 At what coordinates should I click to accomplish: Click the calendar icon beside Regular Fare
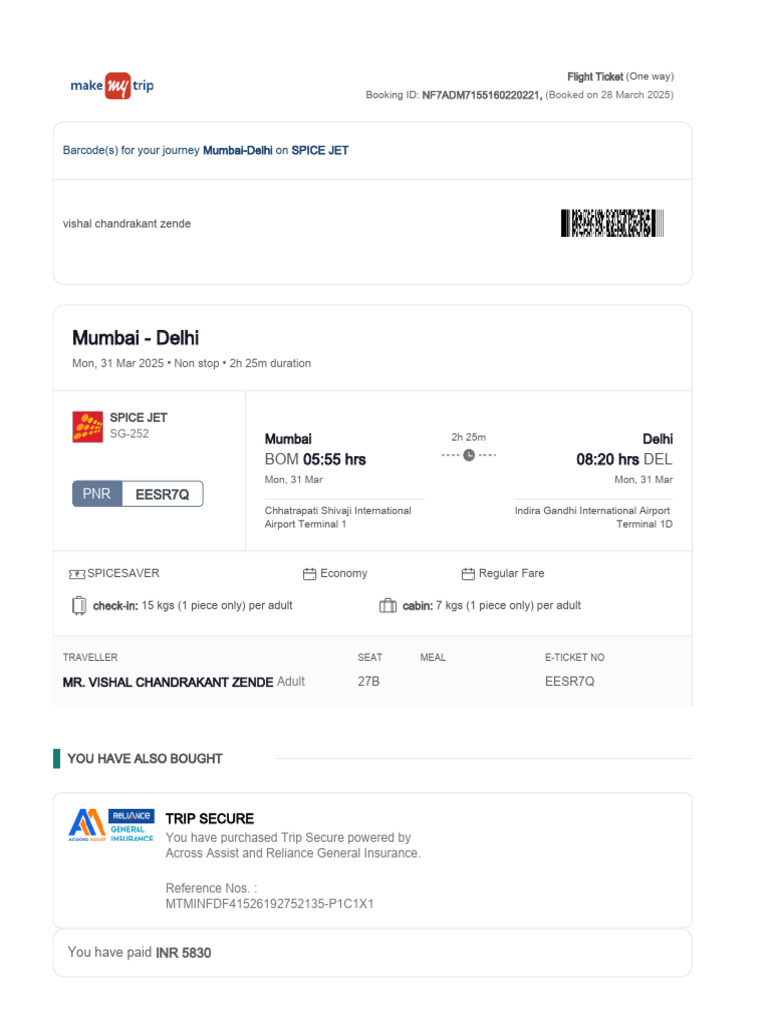point(468,574)
